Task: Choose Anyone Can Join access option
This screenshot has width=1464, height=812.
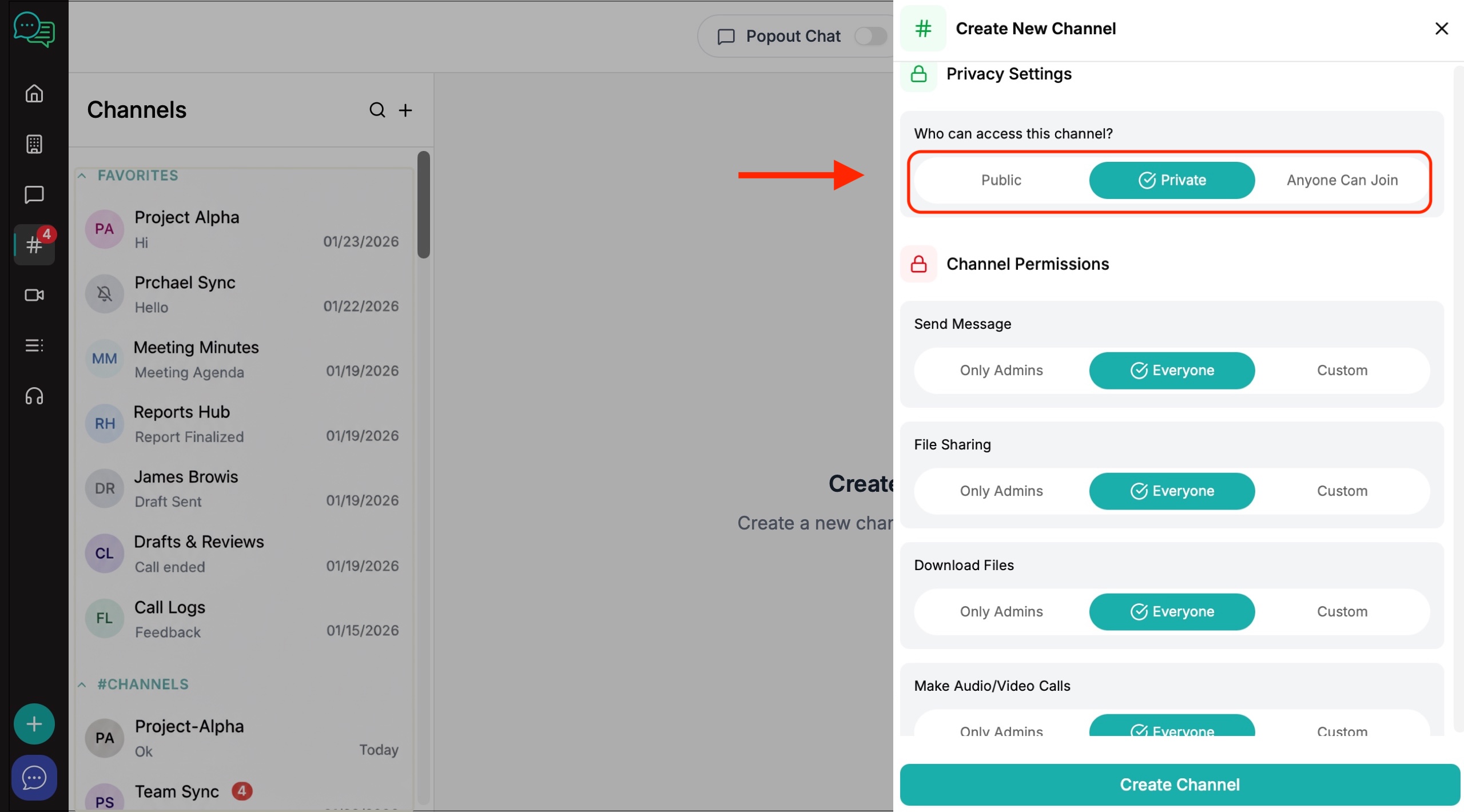Action: pyautogui.click(x=1342, y=180)
